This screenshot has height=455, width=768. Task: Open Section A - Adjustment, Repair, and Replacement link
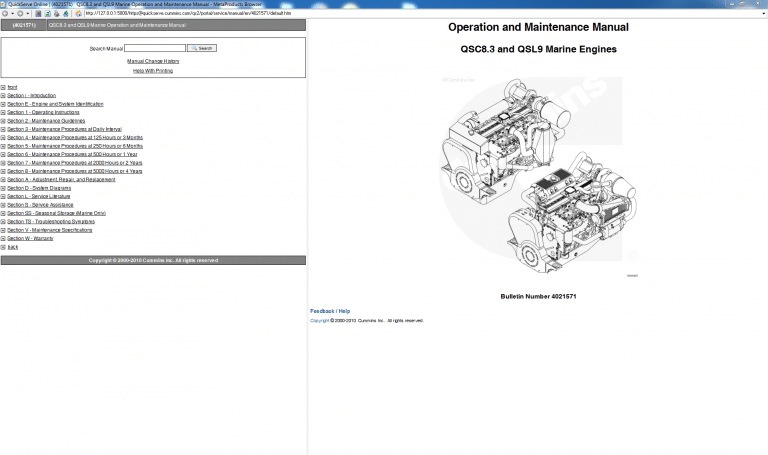click(x=61, y=179)
